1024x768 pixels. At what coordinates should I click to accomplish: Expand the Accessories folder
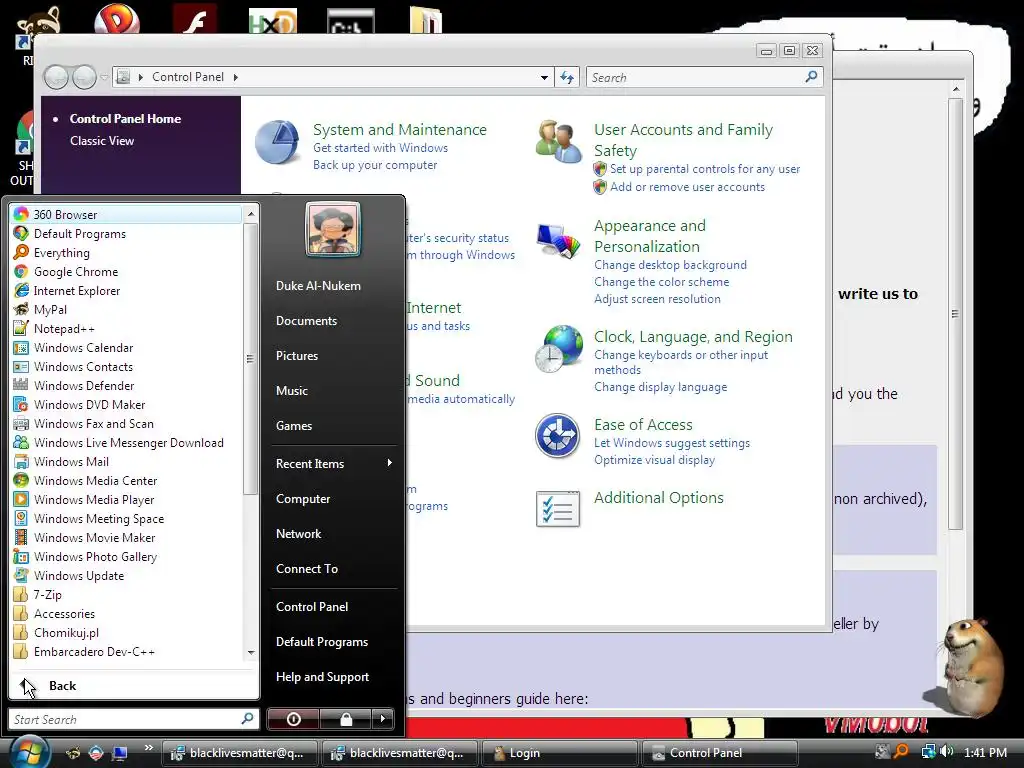[125, 613]
